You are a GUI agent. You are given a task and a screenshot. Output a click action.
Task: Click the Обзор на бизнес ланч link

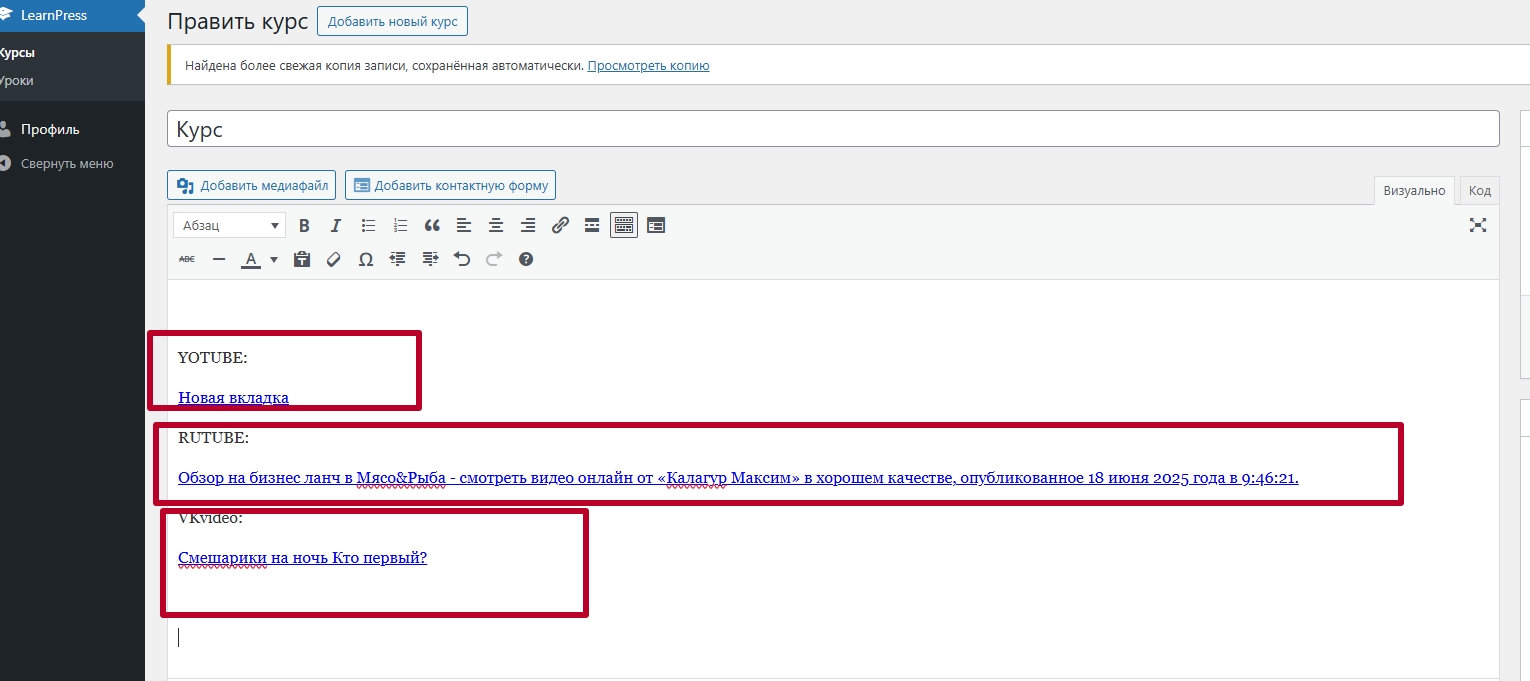(x=738, y=477)
